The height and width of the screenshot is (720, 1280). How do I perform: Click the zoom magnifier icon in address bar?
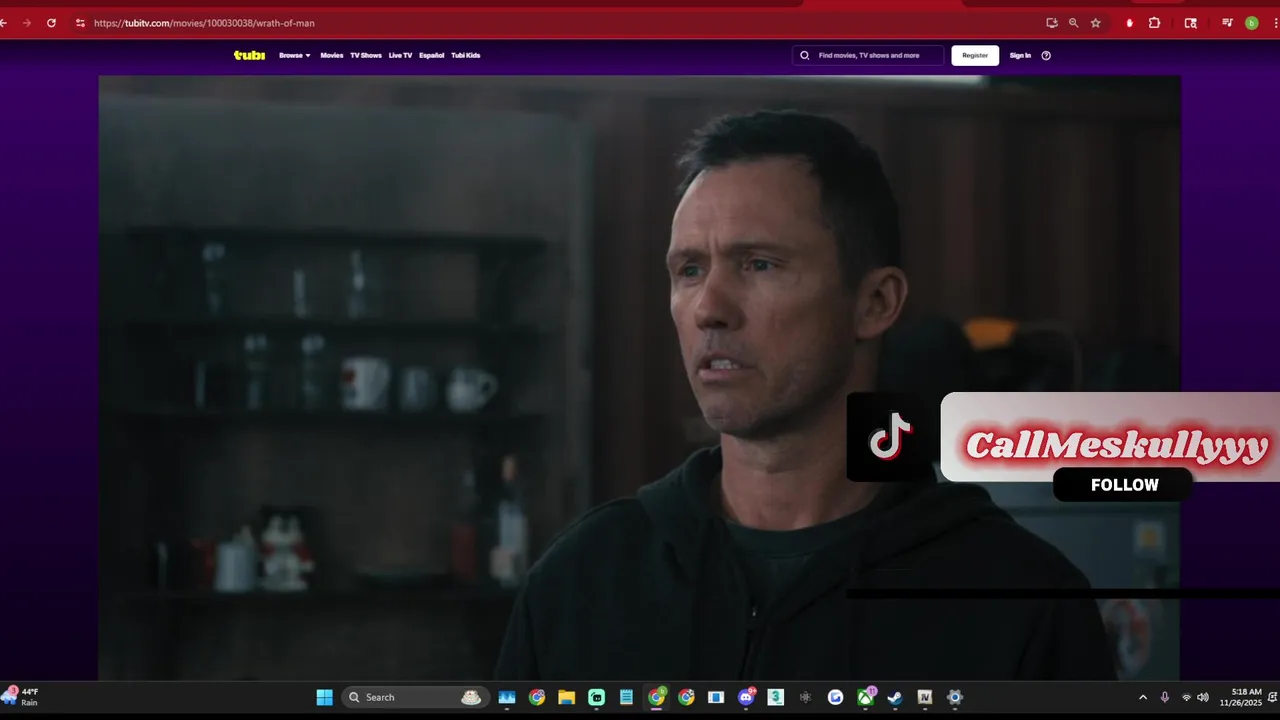pyautogui.click(x=1073, y=23)
